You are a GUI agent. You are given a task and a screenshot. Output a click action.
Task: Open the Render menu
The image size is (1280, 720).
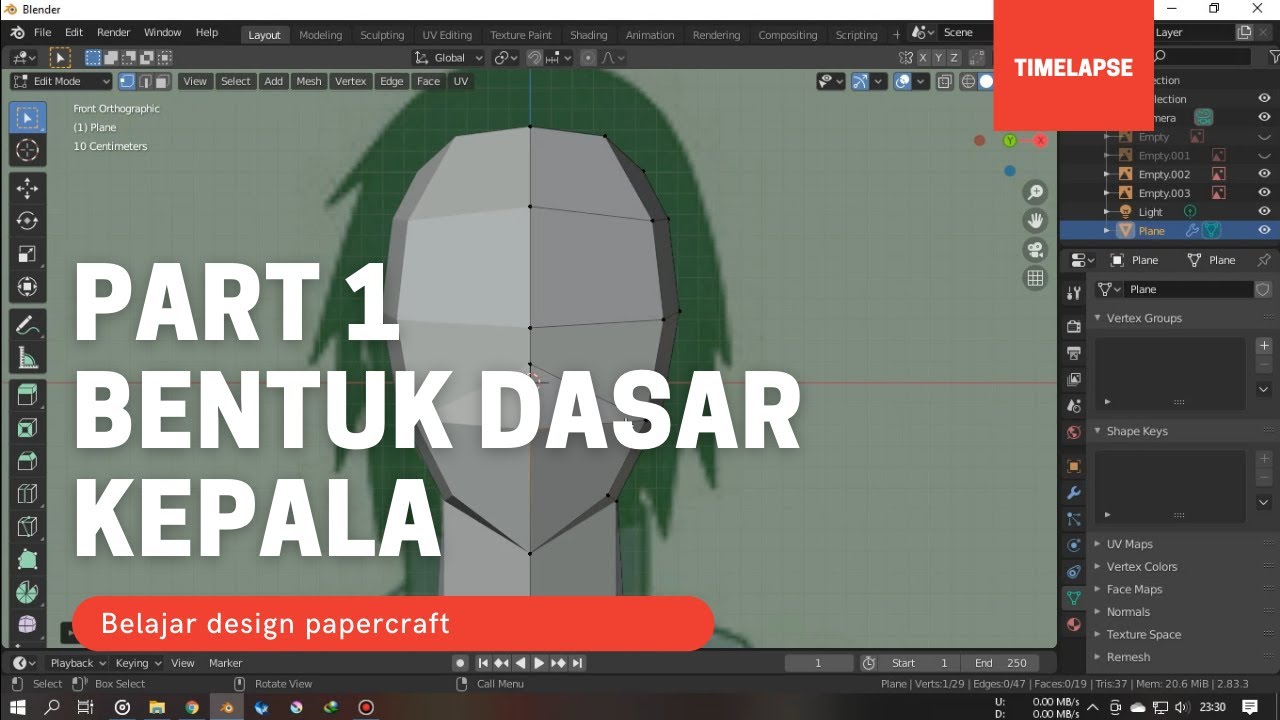[114, 32]
